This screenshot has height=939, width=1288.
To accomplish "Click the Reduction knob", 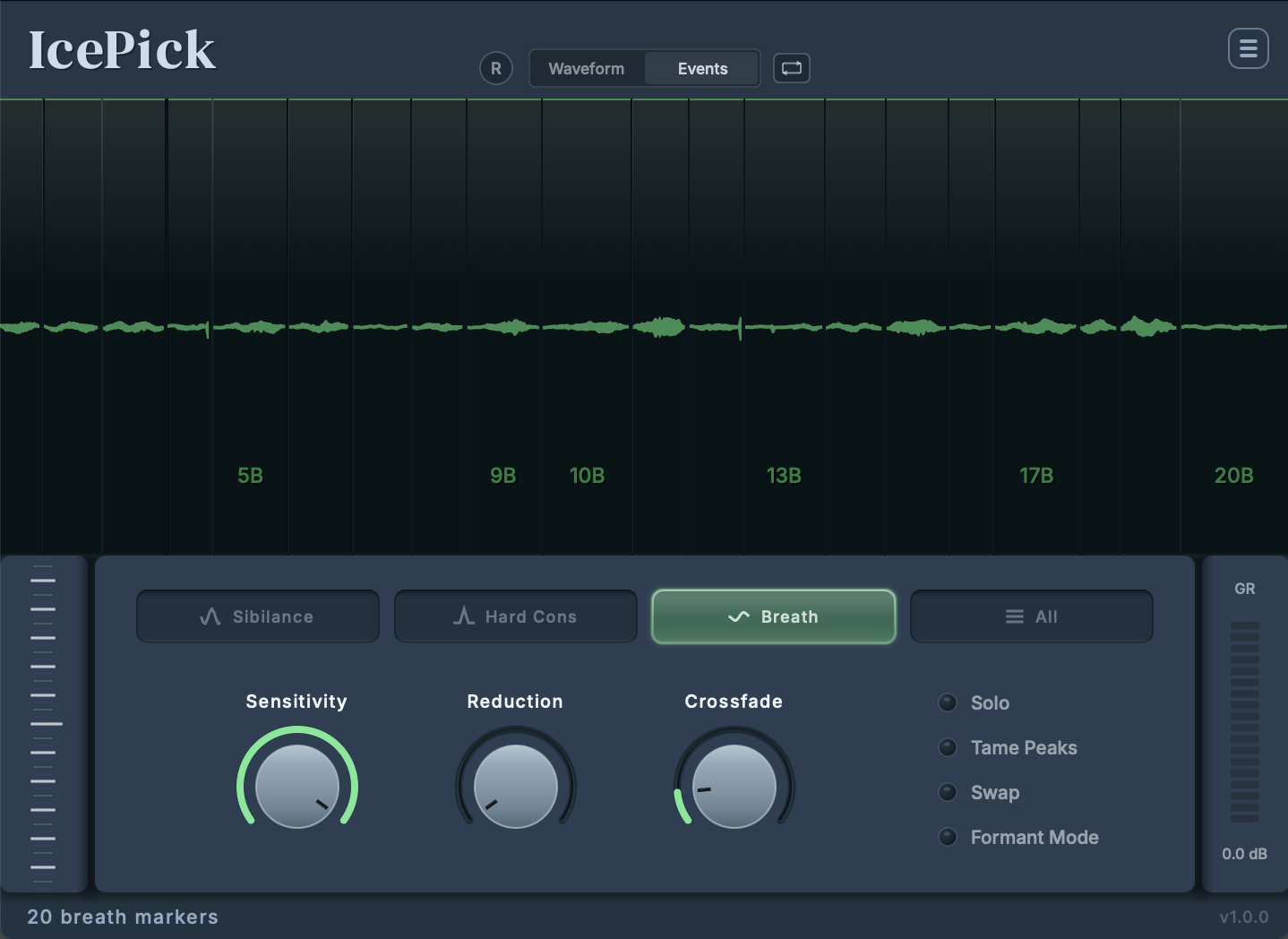I will [516, 786].
